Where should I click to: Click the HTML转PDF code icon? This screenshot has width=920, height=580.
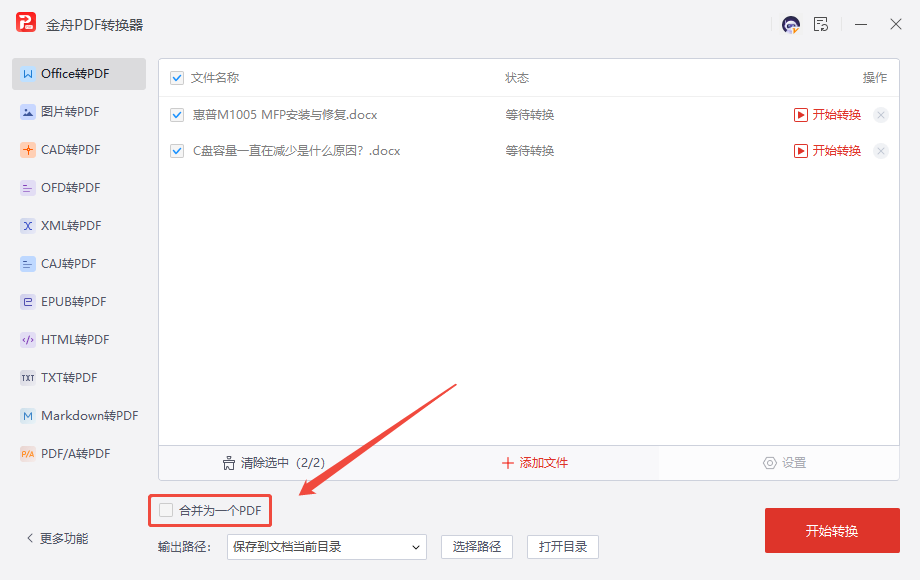(28, 340)
